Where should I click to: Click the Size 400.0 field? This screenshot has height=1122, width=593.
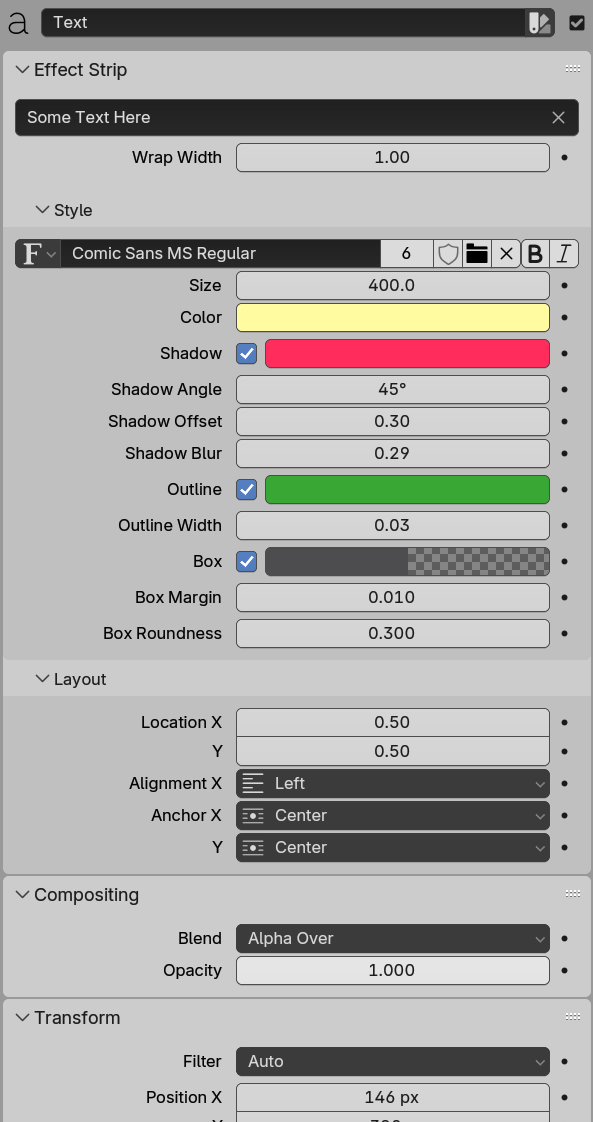[x=393, y=286]
